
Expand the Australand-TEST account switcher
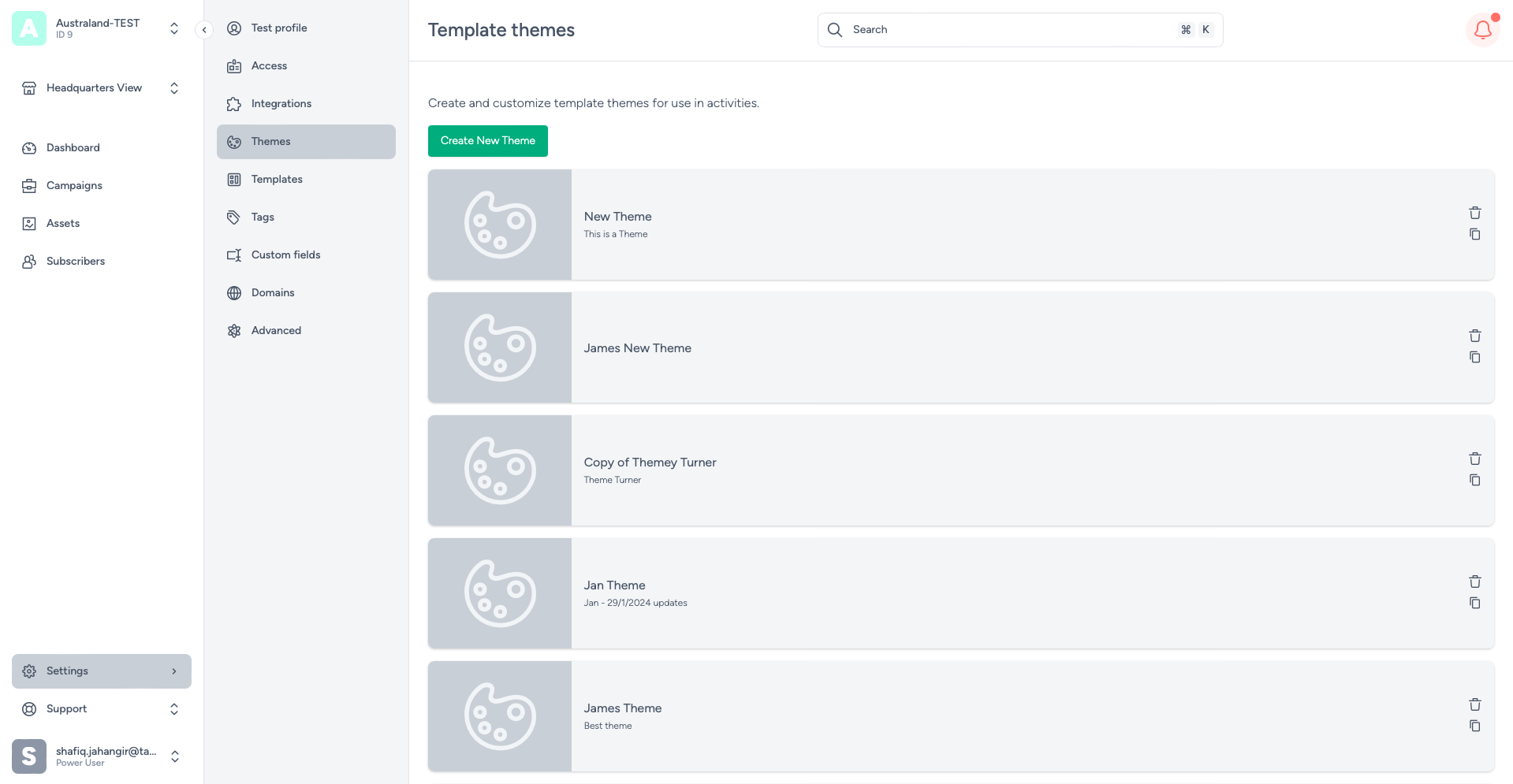(174, 29)
